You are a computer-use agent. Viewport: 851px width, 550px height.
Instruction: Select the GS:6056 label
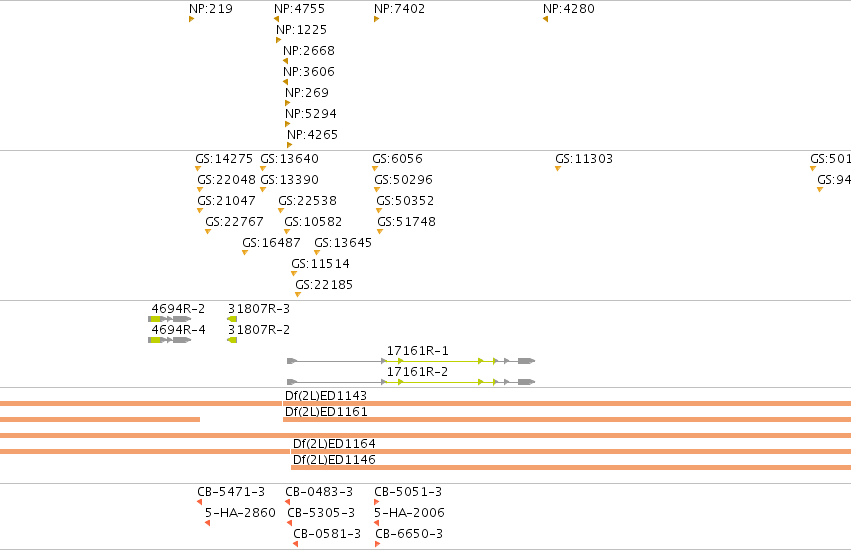[x=397, y=159]
